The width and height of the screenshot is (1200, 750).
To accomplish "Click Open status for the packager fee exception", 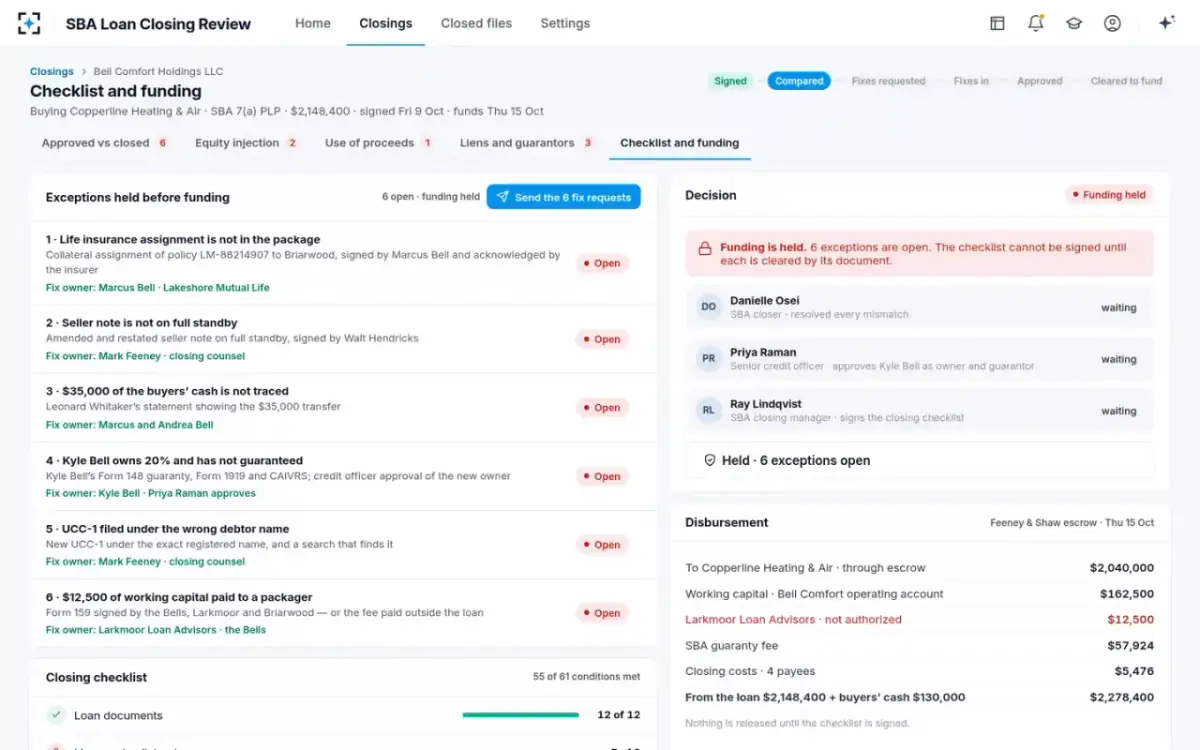I will [x=602, y=613].
